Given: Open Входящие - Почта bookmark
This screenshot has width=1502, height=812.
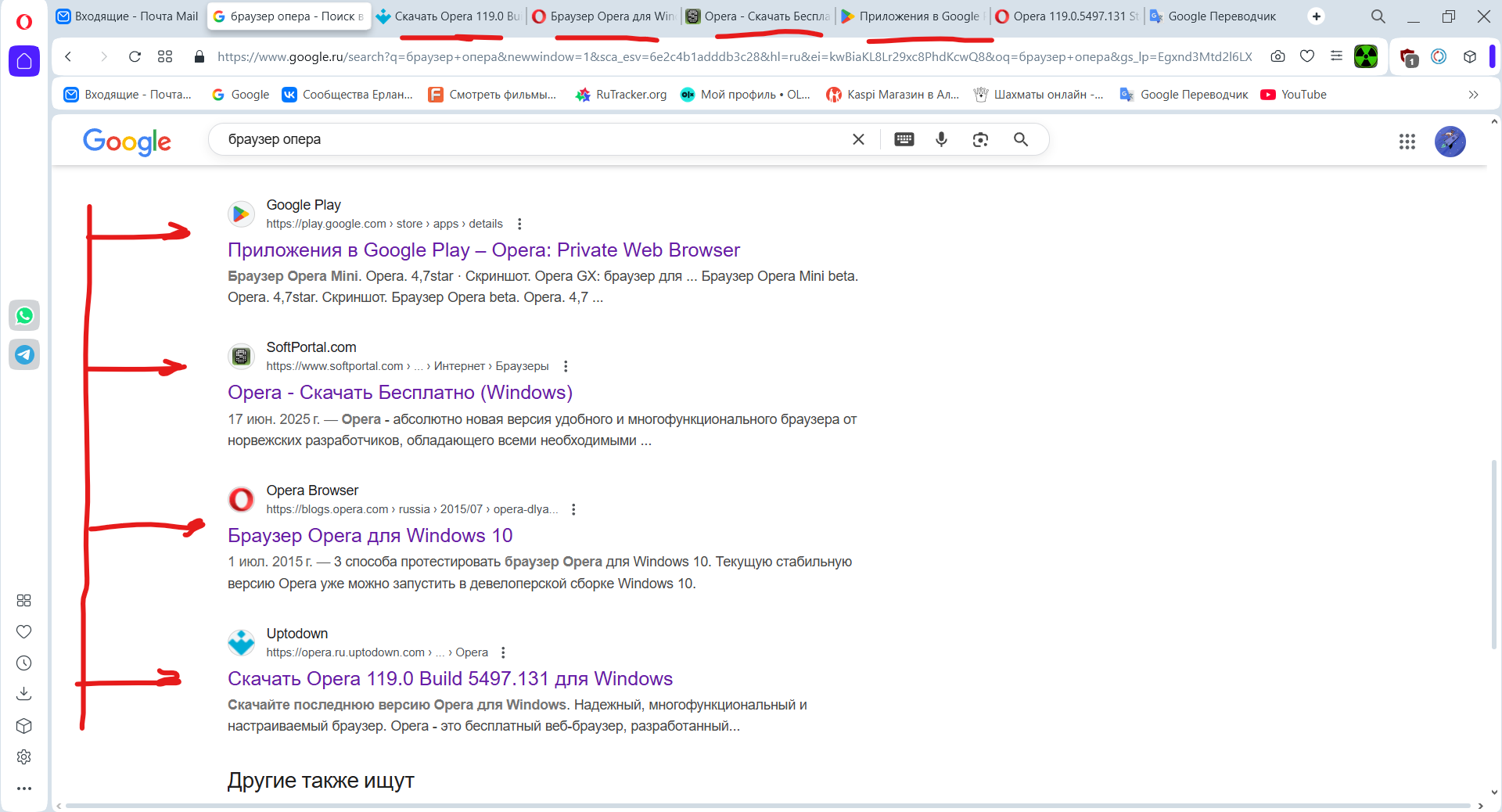Looking at the screenshot, I should pyautogui.click(x=128, y=95).
